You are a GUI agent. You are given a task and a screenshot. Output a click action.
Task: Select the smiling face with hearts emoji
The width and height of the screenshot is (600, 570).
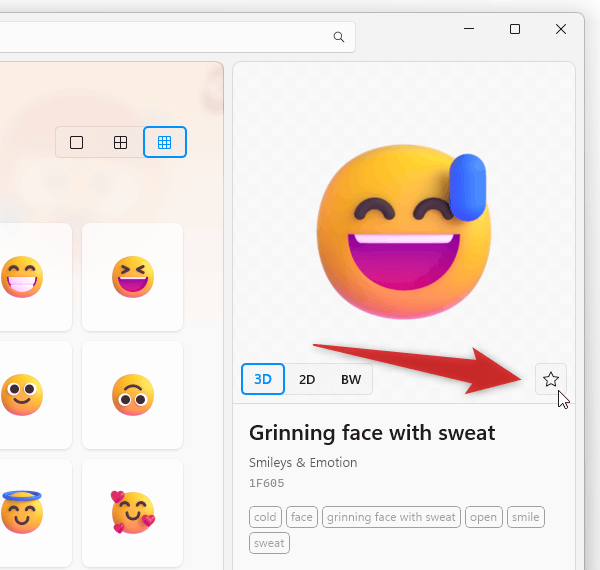click(132, 513)
